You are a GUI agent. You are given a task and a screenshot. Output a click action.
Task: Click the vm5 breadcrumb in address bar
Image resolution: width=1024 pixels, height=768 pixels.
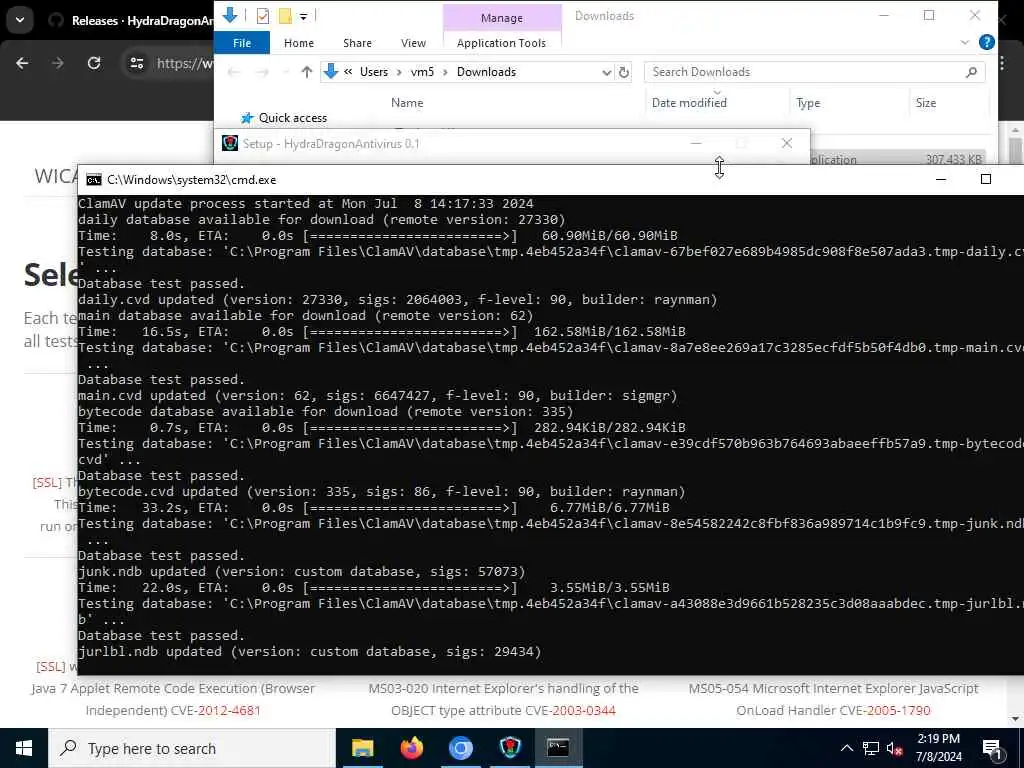point(422,72)
